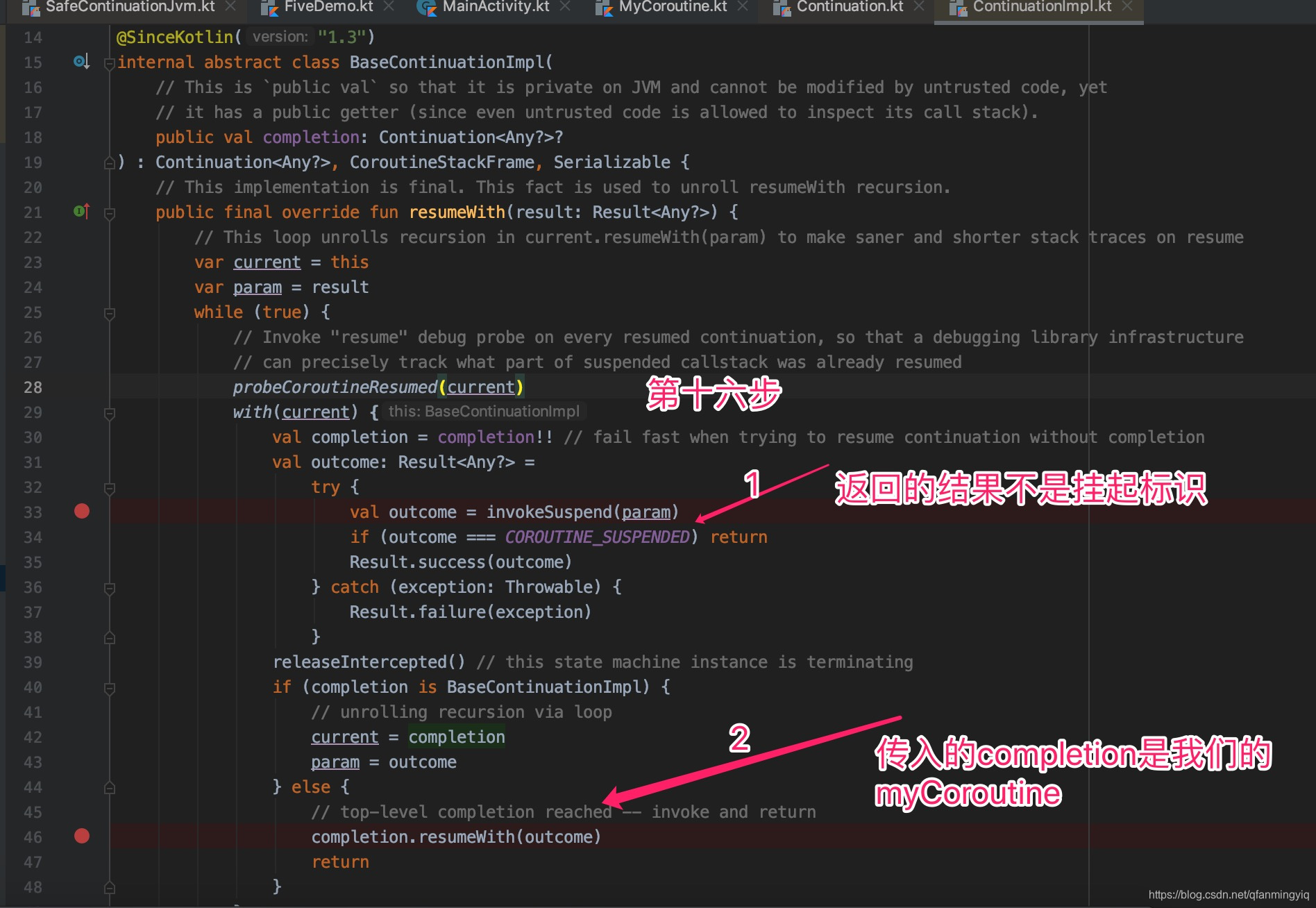
Task: Click the file icon on ContinuationImpl.kt tab
Action: (x=958, y=8)
